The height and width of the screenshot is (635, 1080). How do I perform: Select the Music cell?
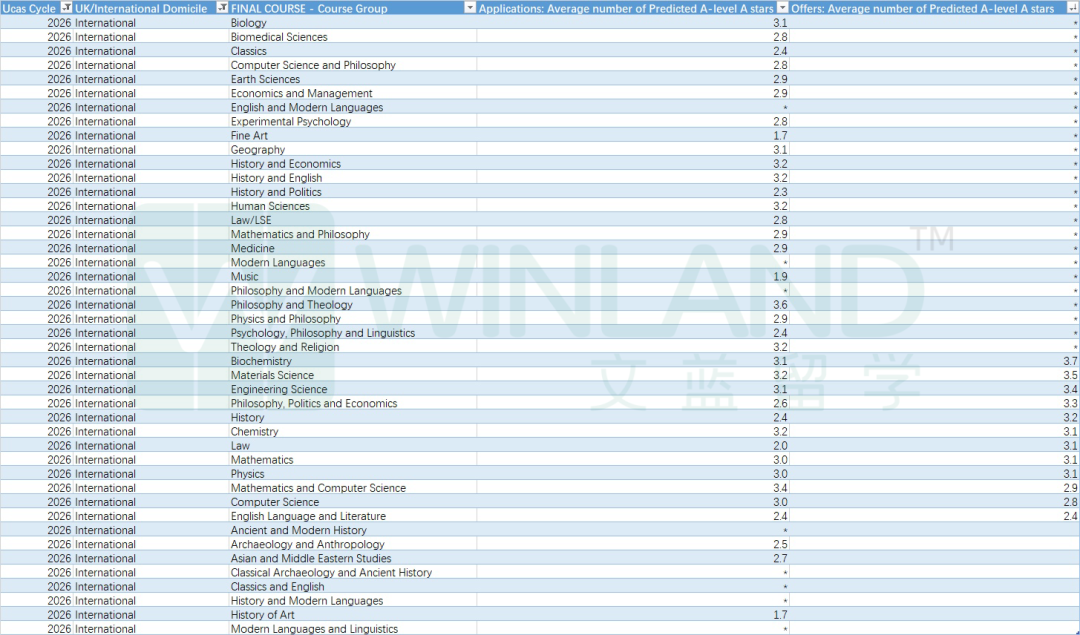(x=353, y=276)
